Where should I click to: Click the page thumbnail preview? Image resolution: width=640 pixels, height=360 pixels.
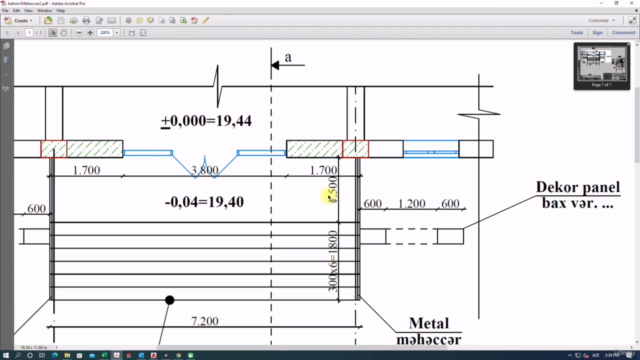602,64
